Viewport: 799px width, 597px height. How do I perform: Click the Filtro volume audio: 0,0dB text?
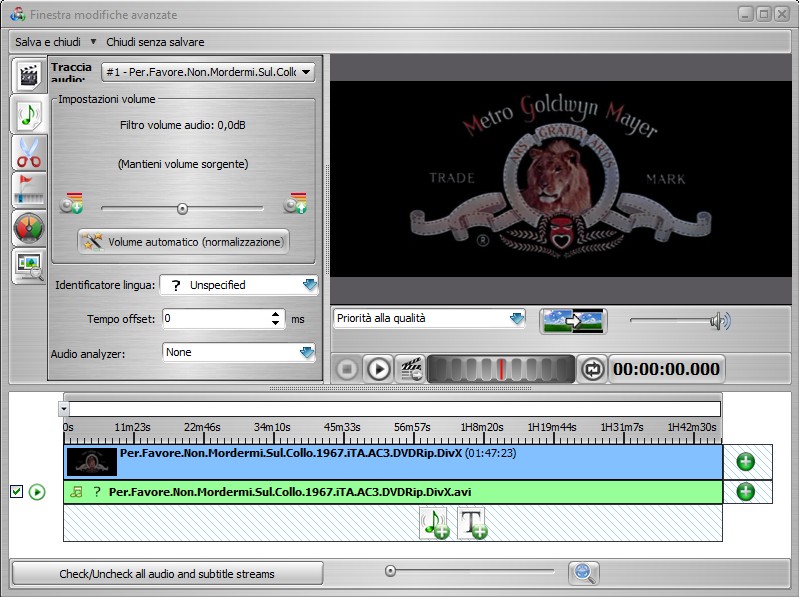coord(183,125)
